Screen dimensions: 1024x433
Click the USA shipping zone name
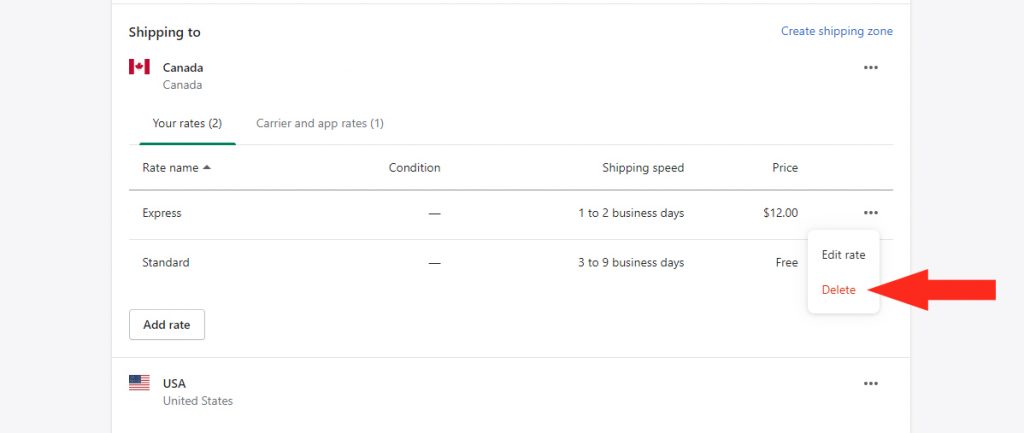tap(174, 383)
